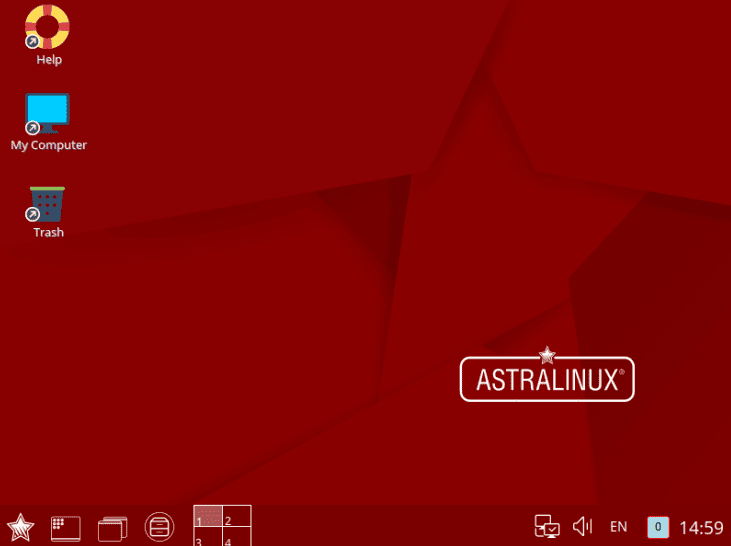Click the stacked windows taskbar icon

tap(113, 527)
